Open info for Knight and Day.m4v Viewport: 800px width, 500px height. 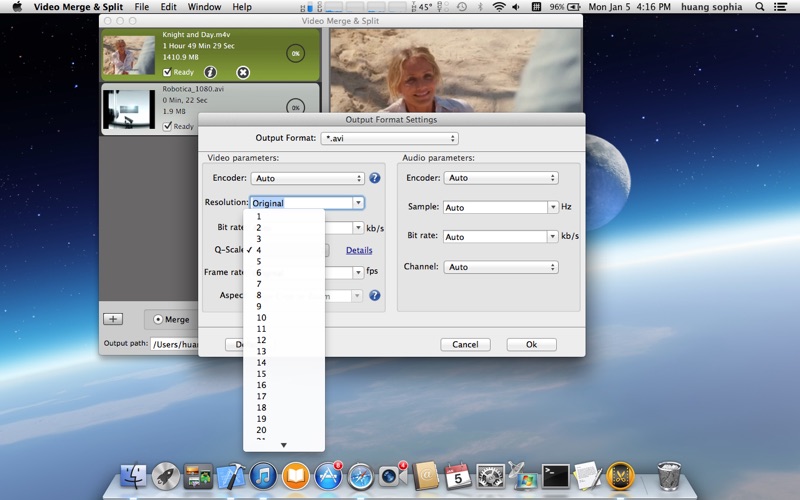pos(210,72)
